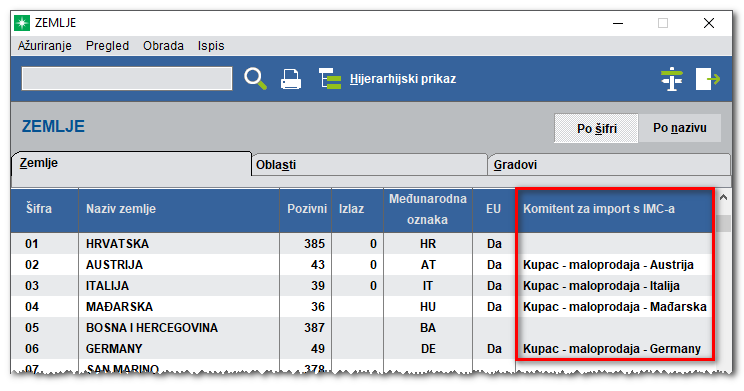
Task: Select the BOSNA I HERCEGOVINA row name
Action: tap(152, 327)
